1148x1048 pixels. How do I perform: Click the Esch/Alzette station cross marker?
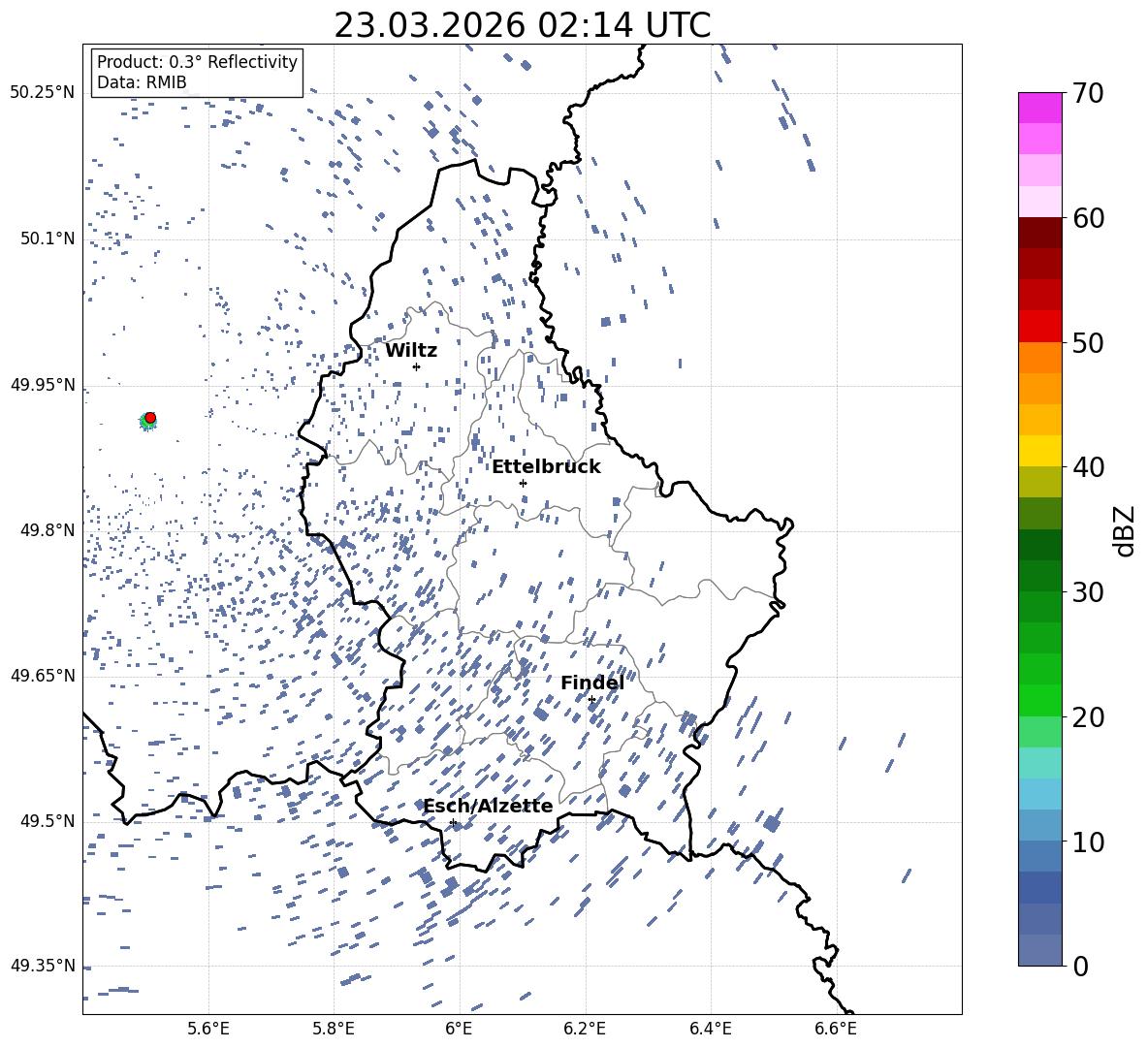click(x=453, y=822)
